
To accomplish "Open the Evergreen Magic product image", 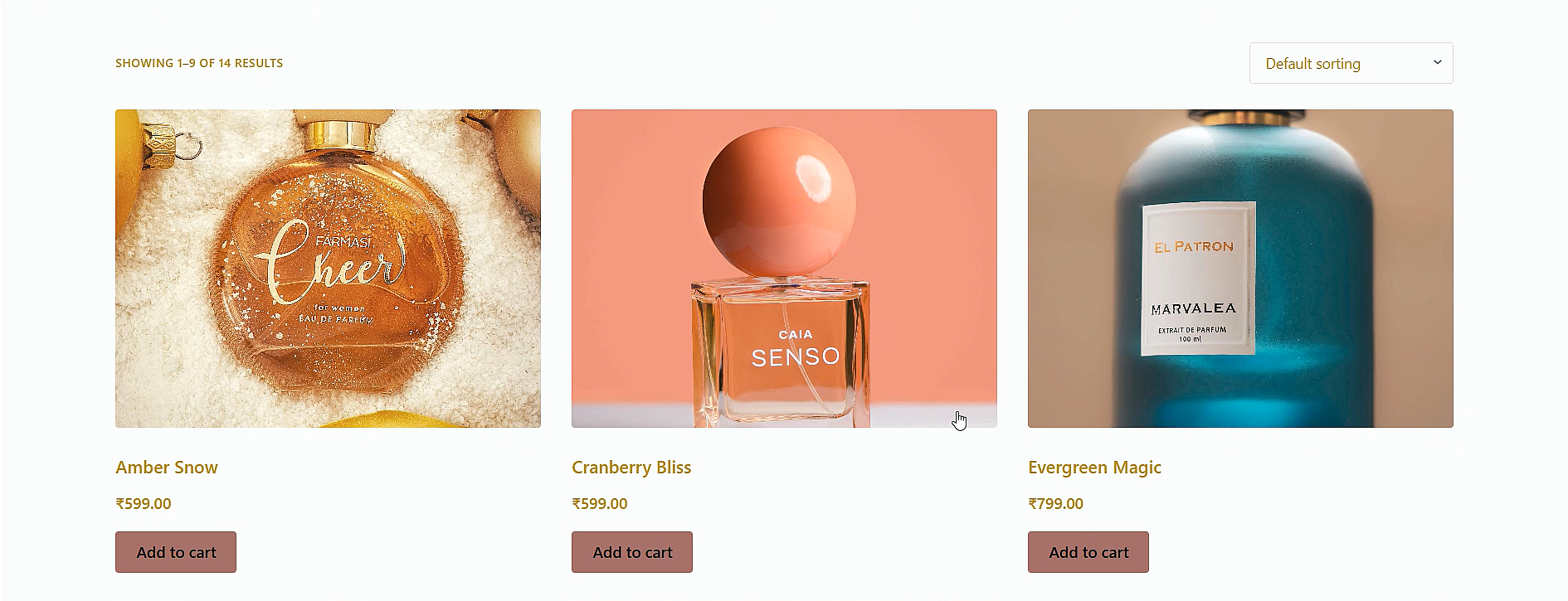I will point(1240,269).
